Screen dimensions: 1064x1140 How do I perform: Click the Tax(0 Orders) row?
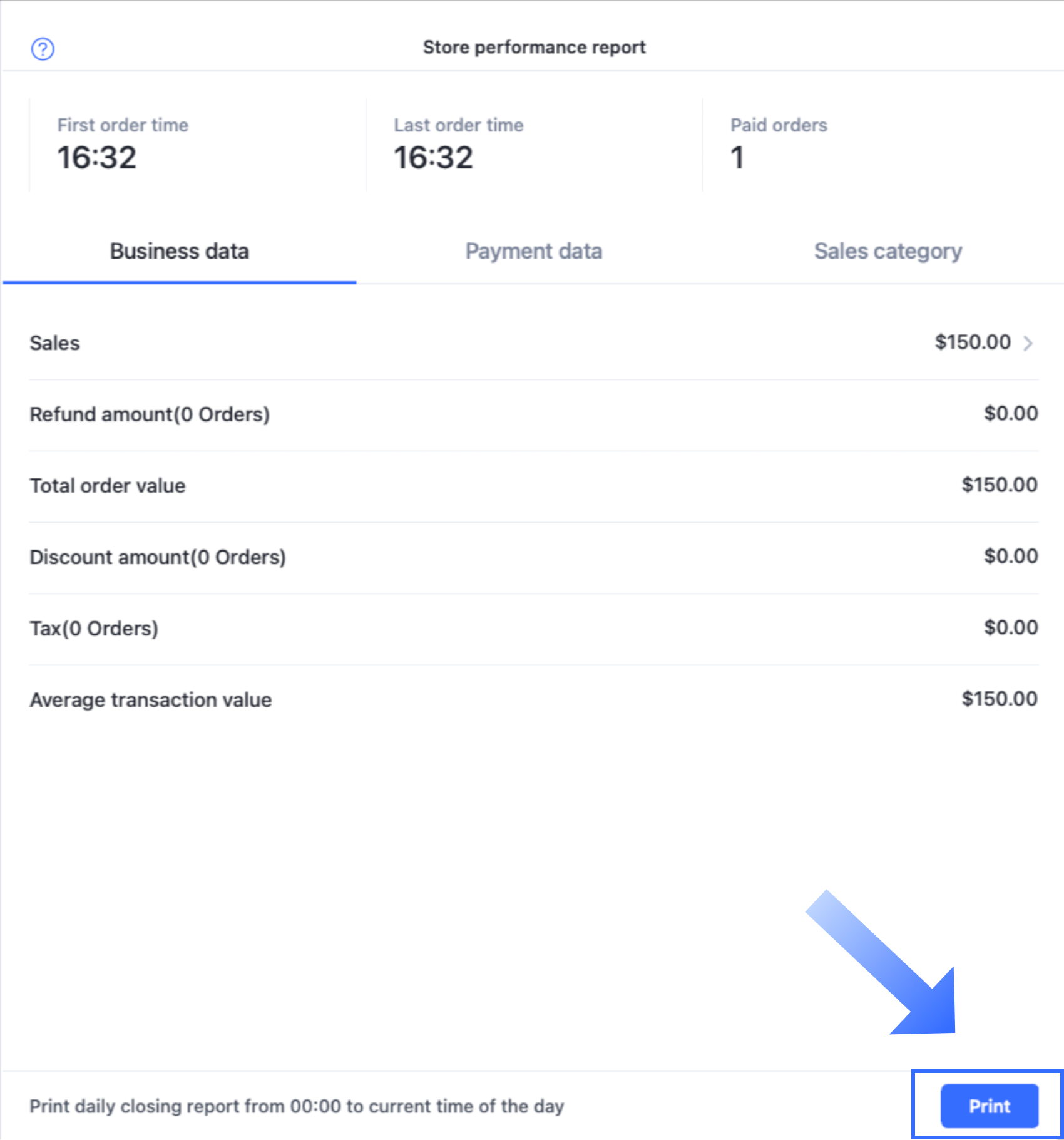(532, 628)
